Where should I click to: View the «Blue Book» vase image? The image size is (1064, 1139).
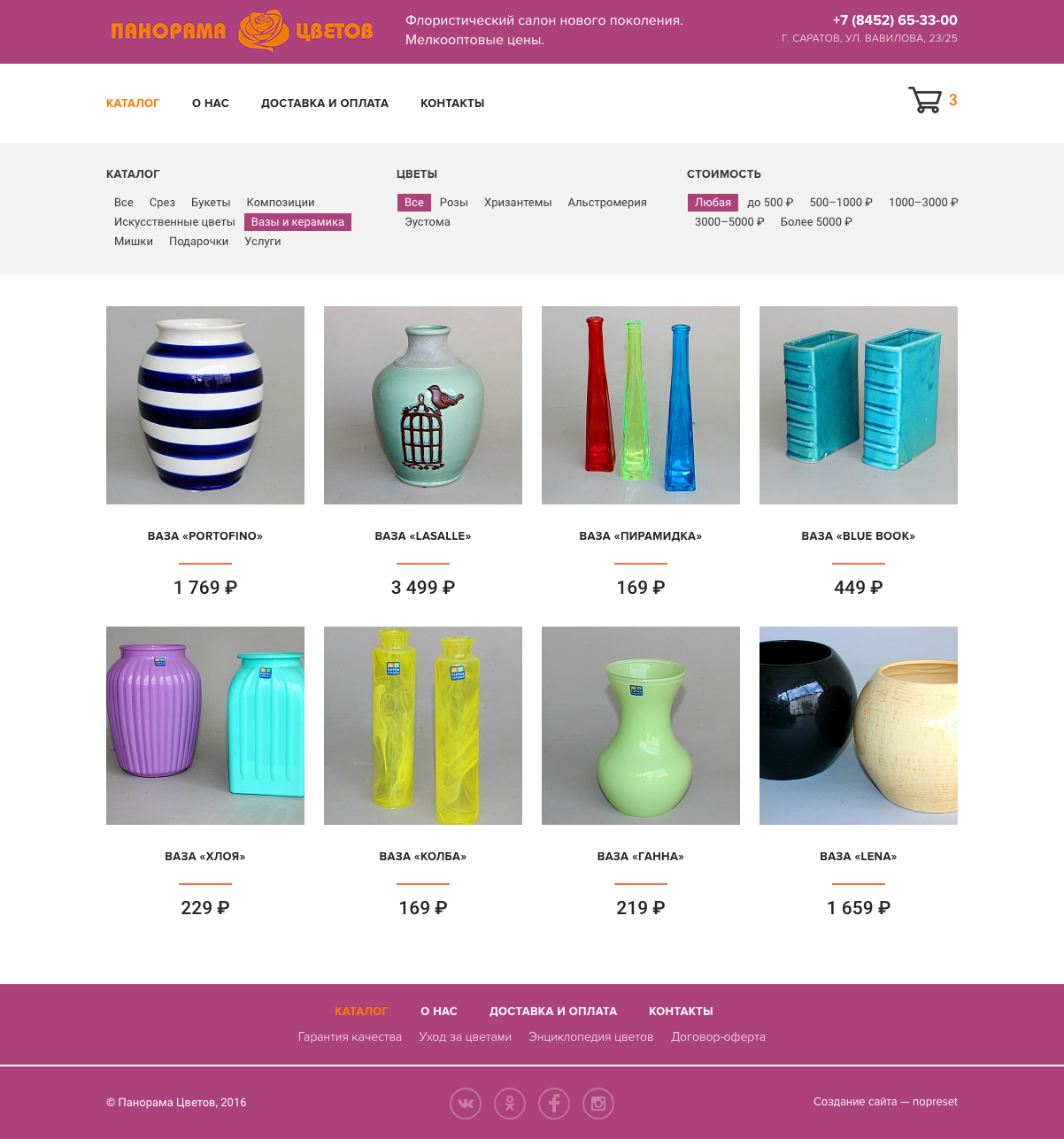859,405
